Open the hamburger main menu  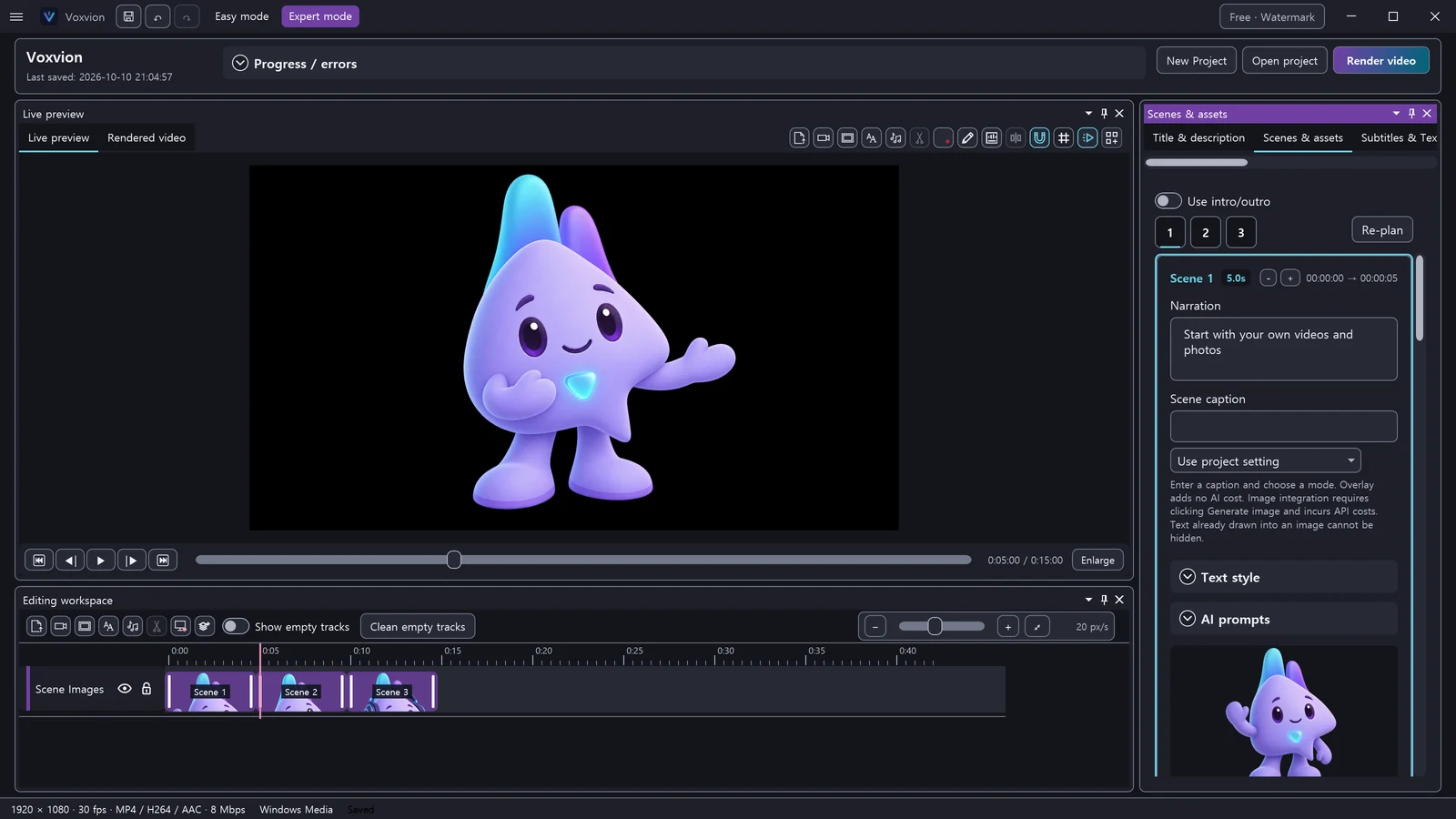[x=16, y=16]
